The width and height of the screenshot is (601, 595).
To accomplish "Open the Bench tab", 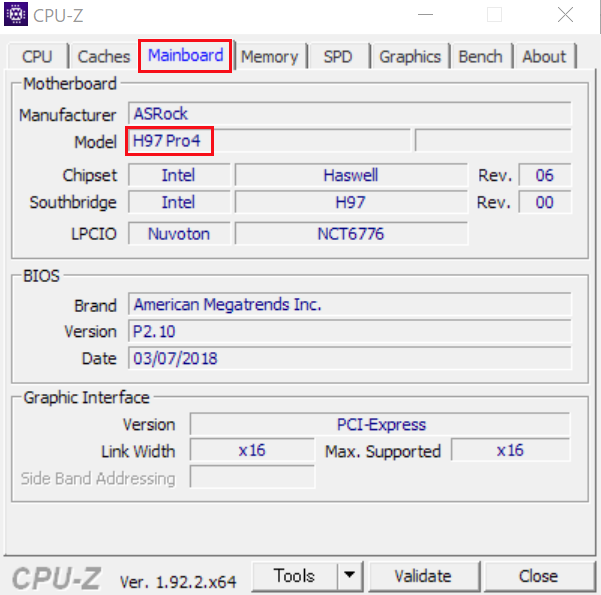I will (480, 56).
